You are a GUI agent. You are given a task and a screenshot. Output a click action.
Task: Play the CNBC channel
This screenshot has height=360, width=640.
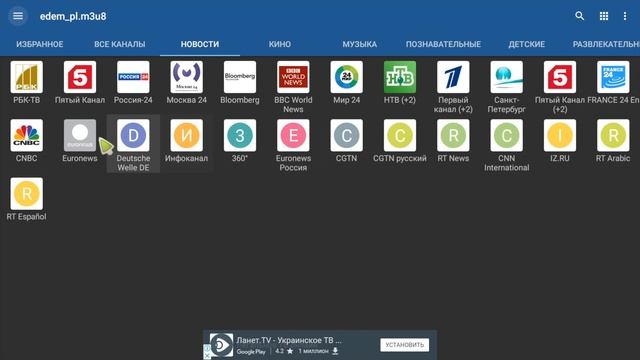[x=27, y=136]
